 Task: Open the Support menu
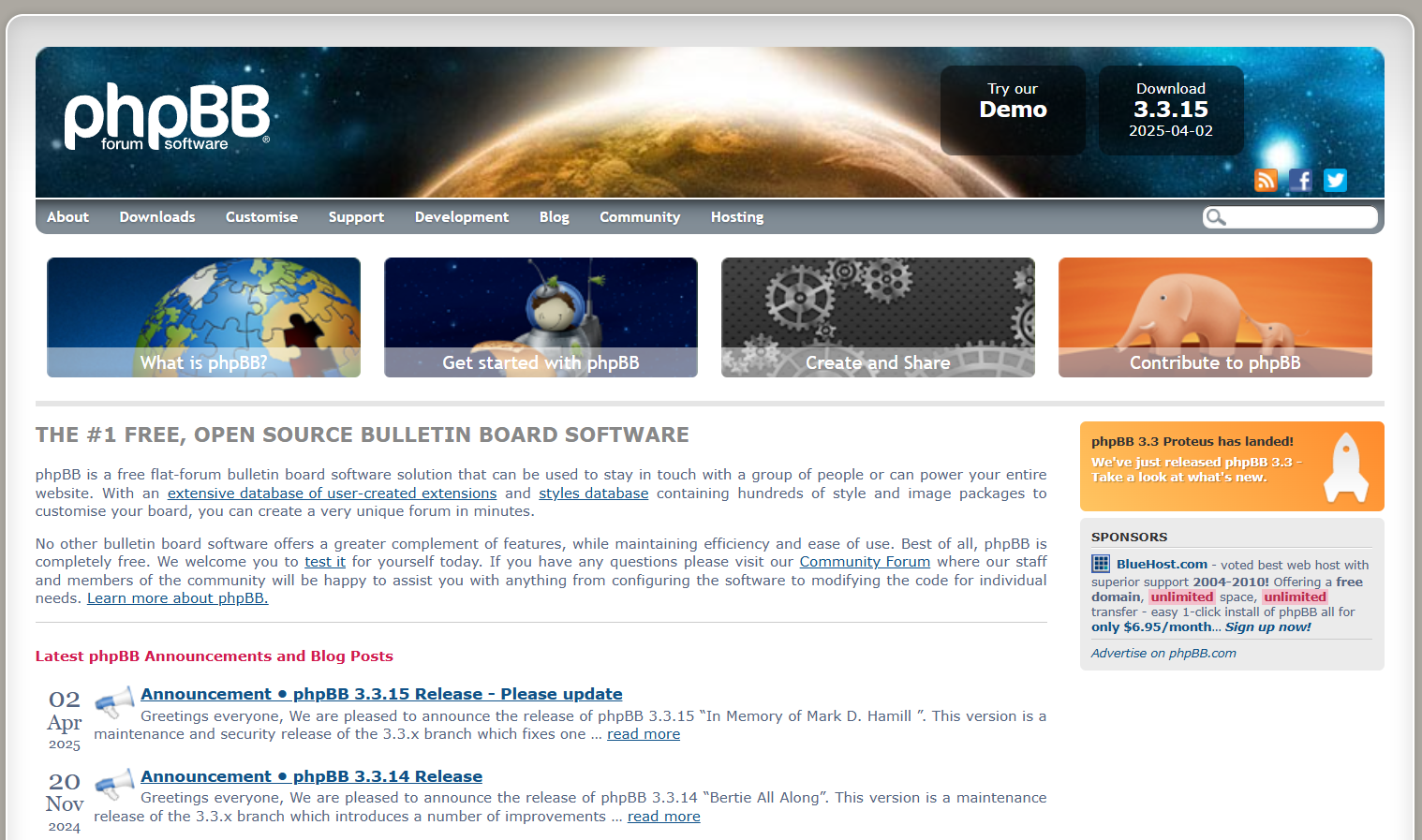point(356,216)
